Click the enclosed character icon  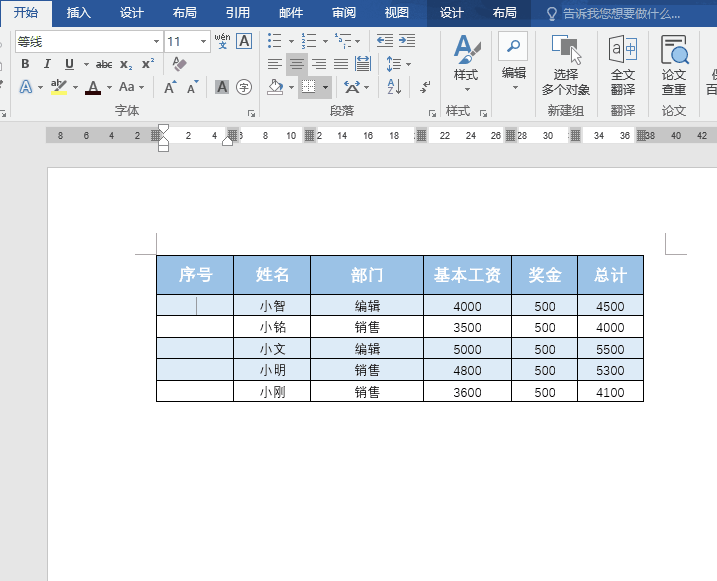(244, 87)
